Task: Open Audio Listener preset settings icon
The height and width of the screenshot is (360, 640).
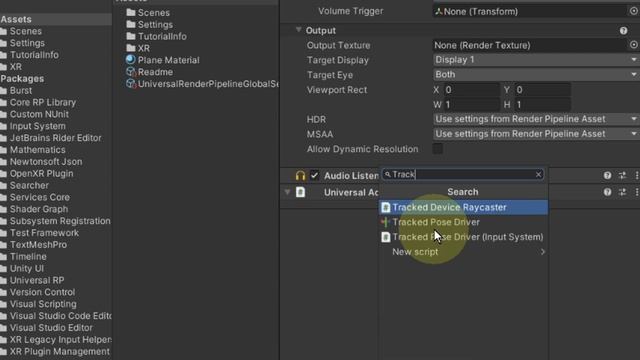Action: [622, 176]
